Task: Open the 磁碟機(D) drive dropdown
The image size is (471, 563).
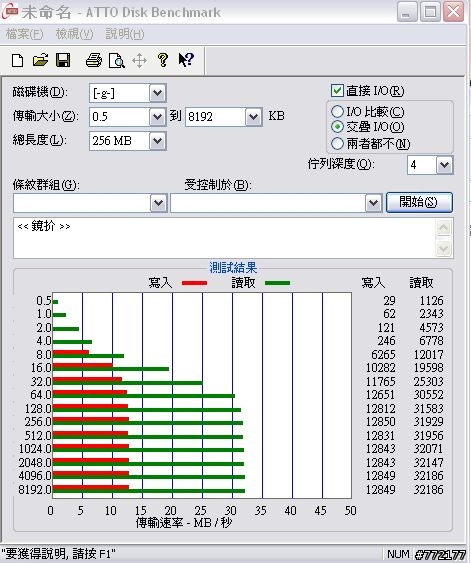Action: pos(158,93)
